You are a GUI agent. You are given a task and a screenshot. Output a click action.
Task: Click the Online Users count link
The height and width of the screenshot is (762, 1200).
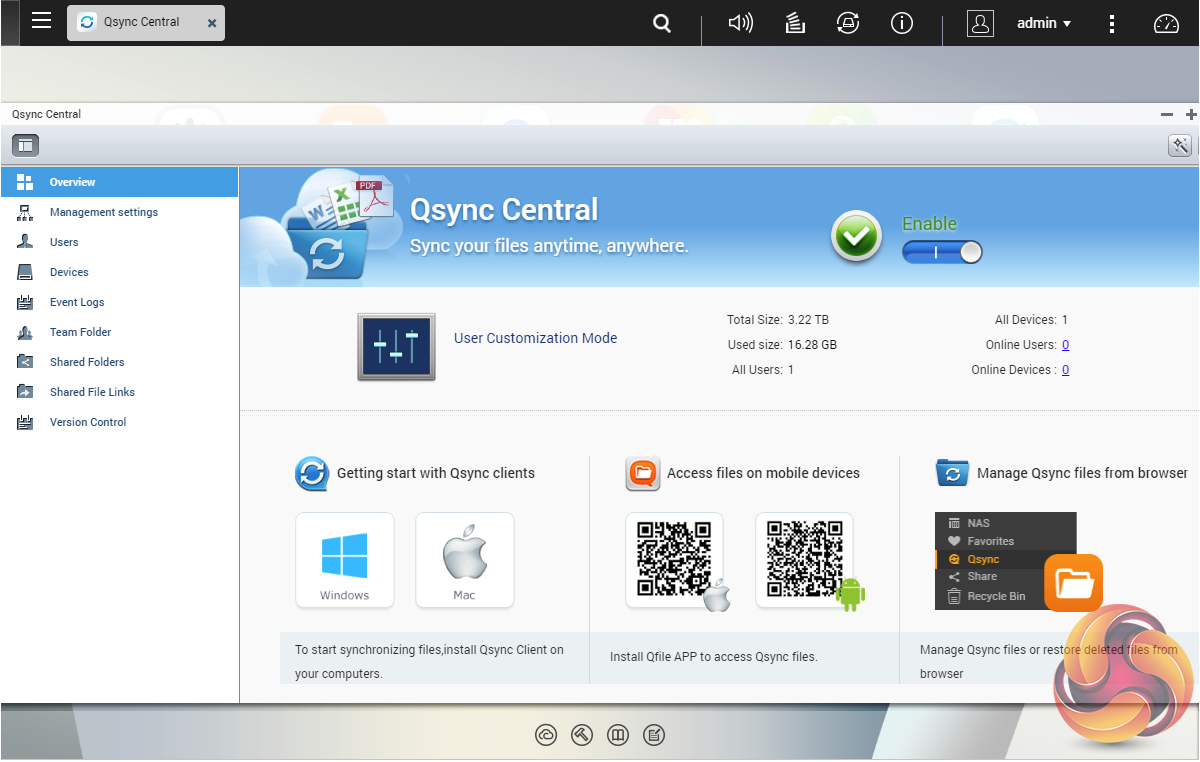(1065, 345)
